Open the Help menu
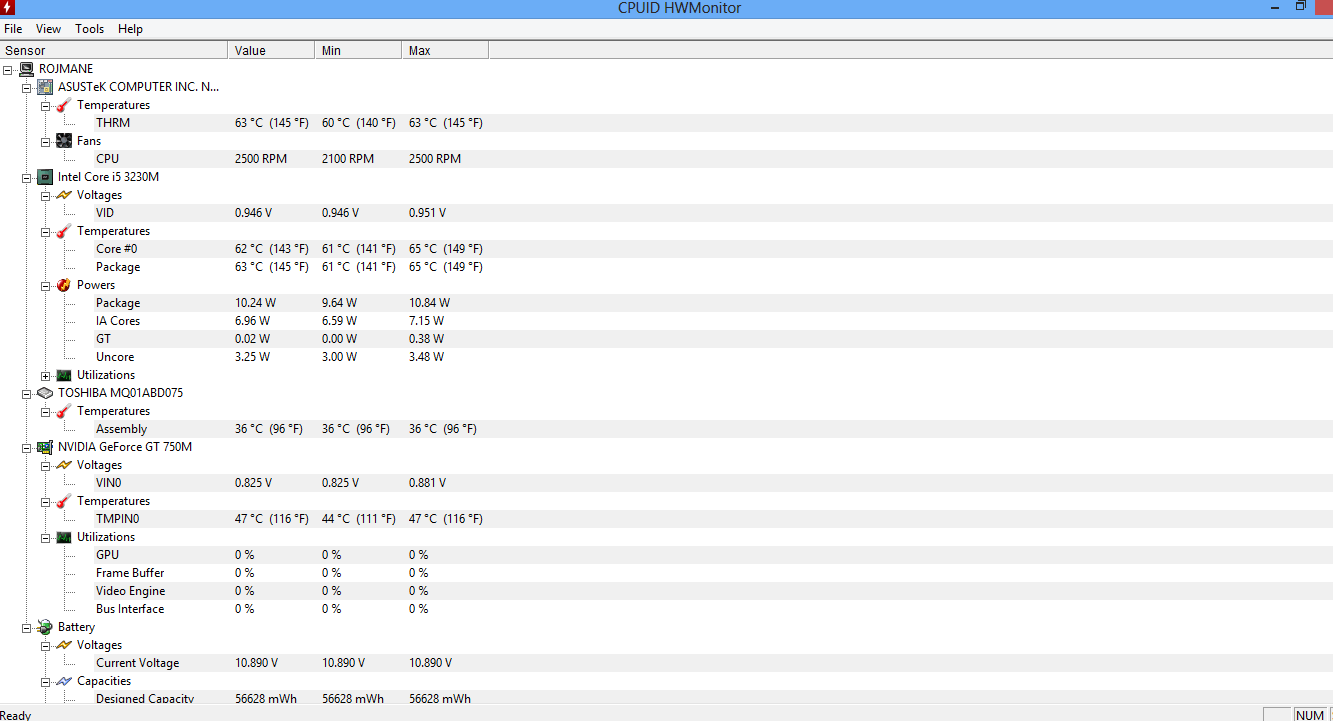This screenshot has width=1333, height=721. point(130,29)
